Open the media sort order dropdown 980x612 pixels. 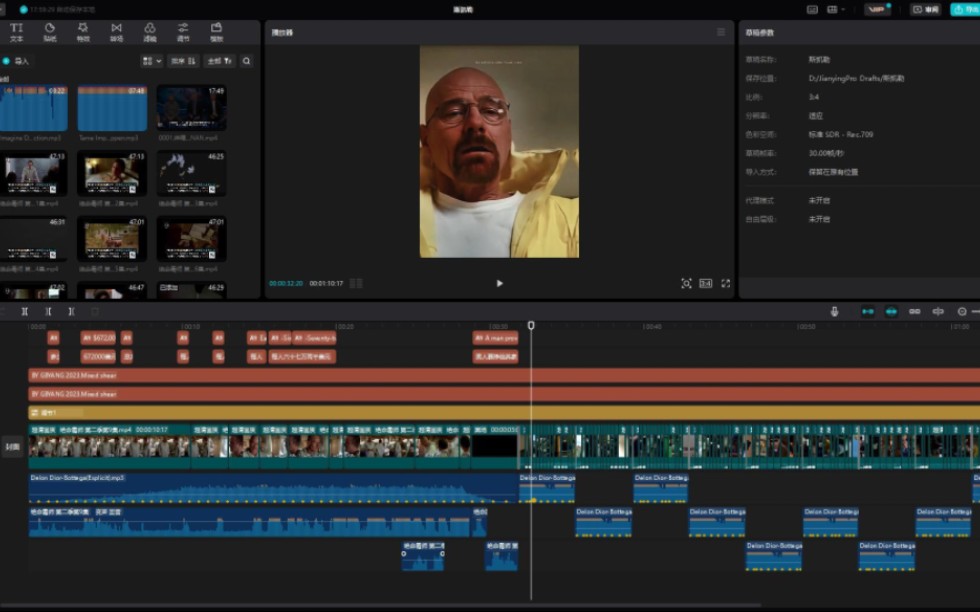pos(183,61)
